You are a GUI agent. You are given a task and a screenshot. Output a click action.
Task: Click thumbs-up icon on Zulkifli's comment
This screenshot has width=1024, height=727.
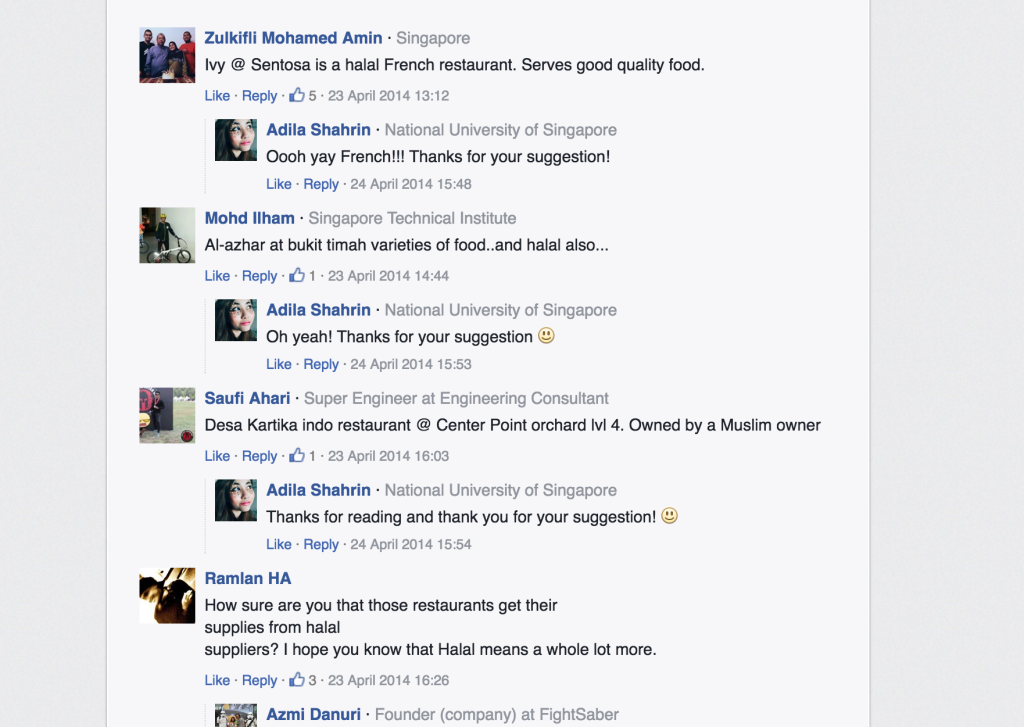pyautogui.click(x=296, y=95)
